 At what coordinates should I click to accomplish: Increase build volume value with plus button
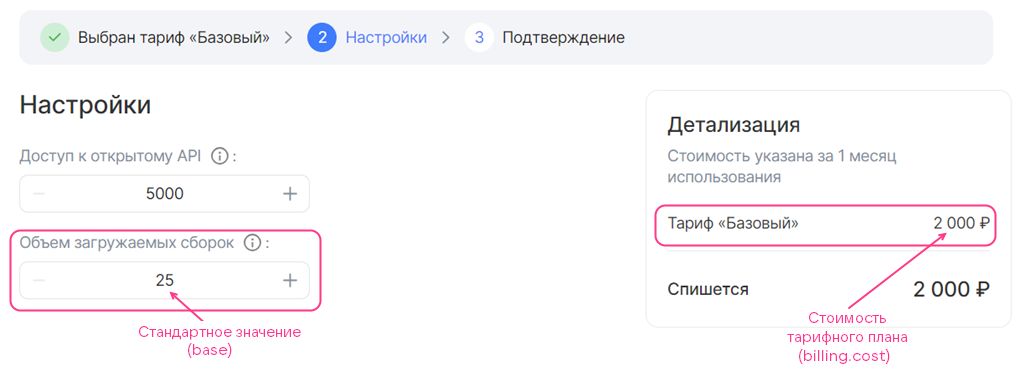point(290,280)
